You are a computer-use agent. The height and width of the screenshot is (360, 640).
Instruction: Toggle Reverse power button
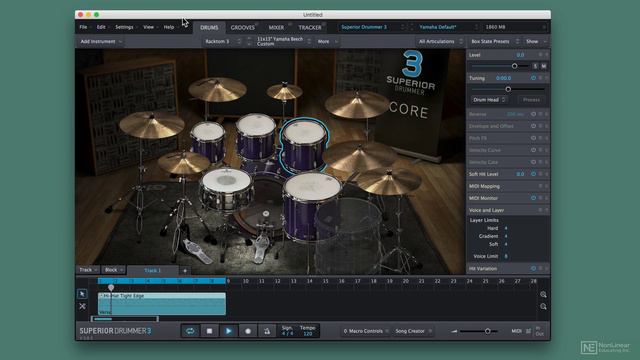[x=533, y=114]
